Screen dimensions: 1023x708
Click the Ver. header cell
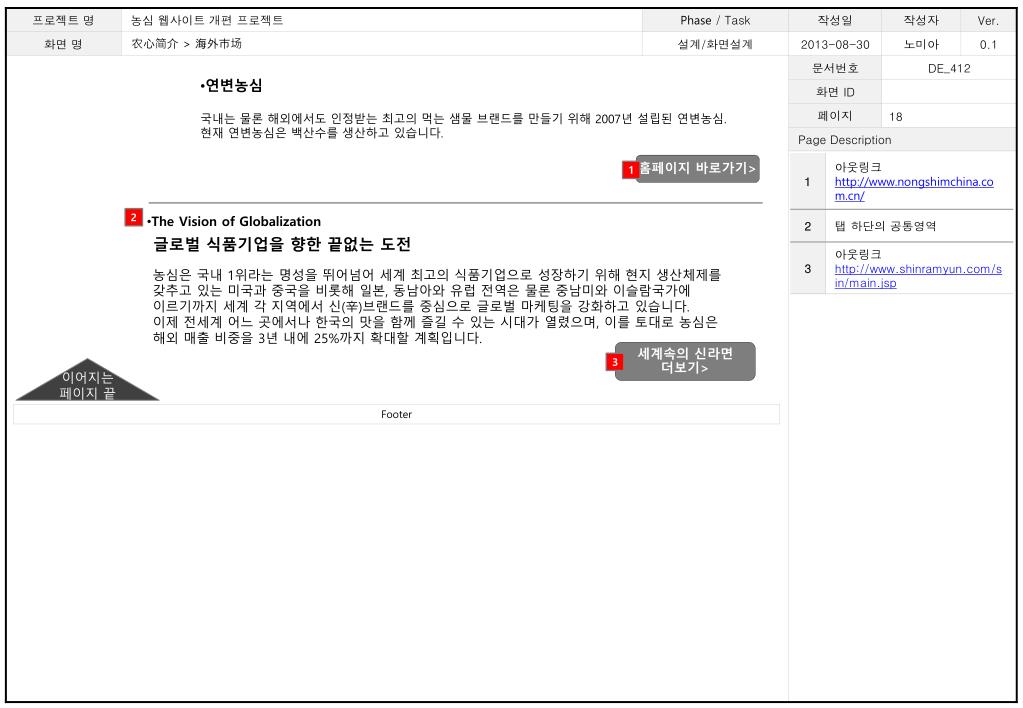[x=988, y=20]
